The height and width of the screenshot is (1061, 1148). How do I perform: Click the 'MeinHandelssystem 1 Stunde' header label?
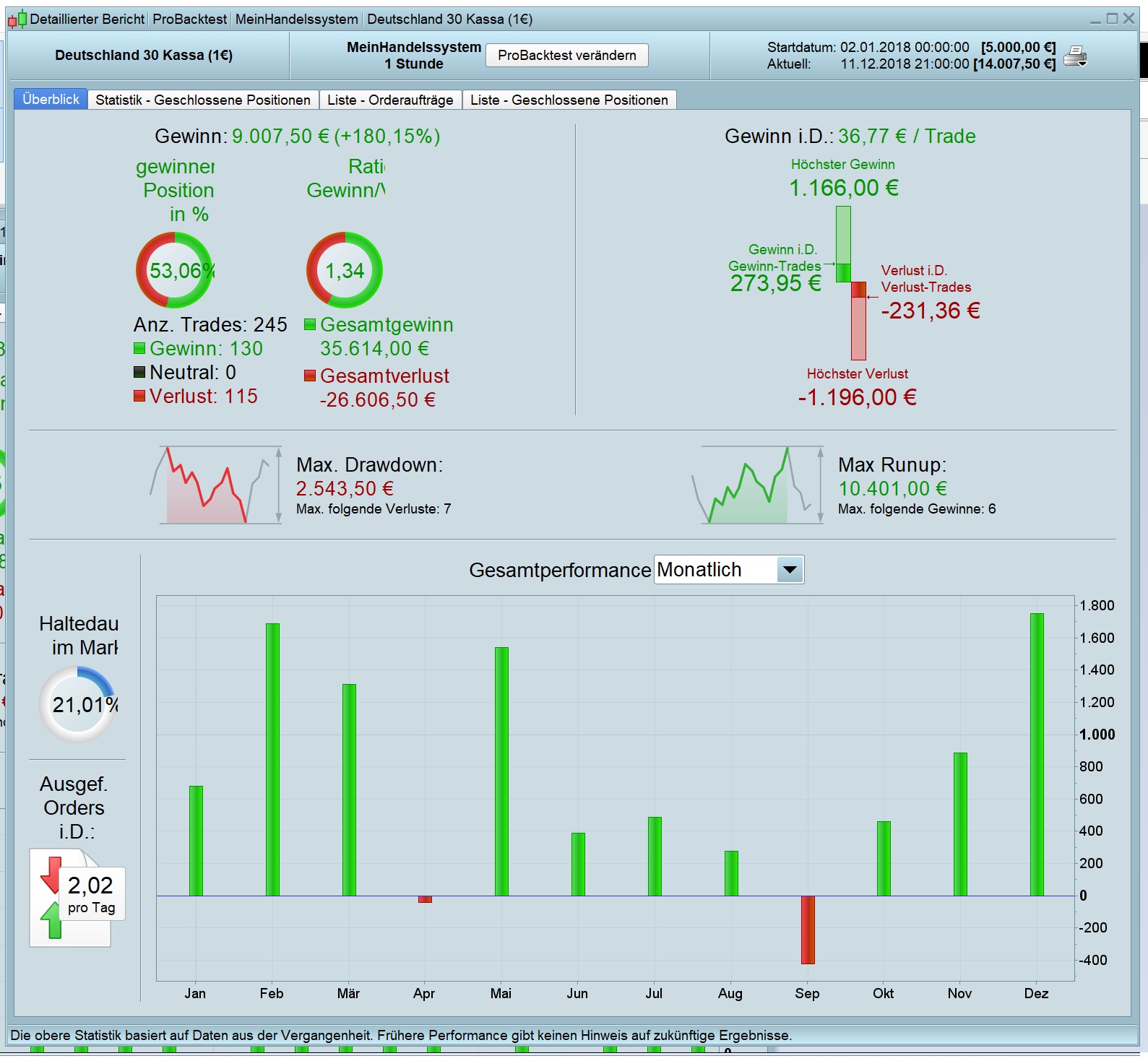pyautogui.click(x=414, y=56)
